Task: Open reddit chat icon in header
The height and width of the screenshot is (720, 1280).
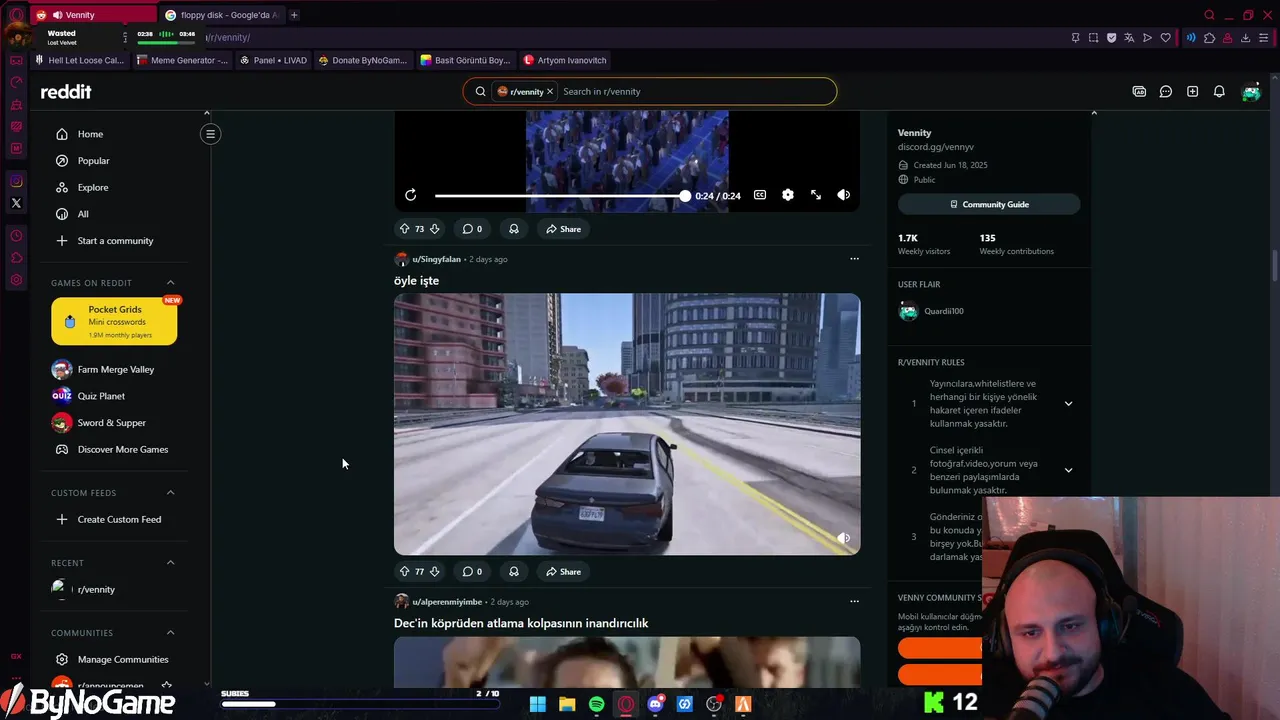Action: pyautogui.click(x=1166, y=92)
